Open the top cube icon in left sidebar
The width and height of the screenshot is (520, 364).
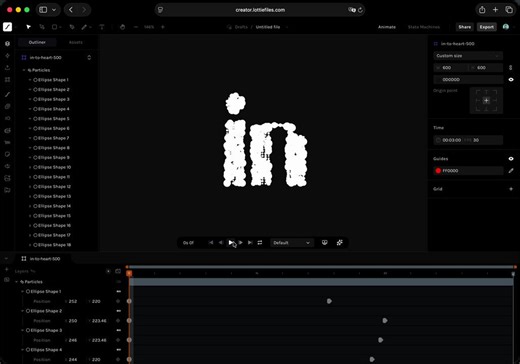point(7,44)
